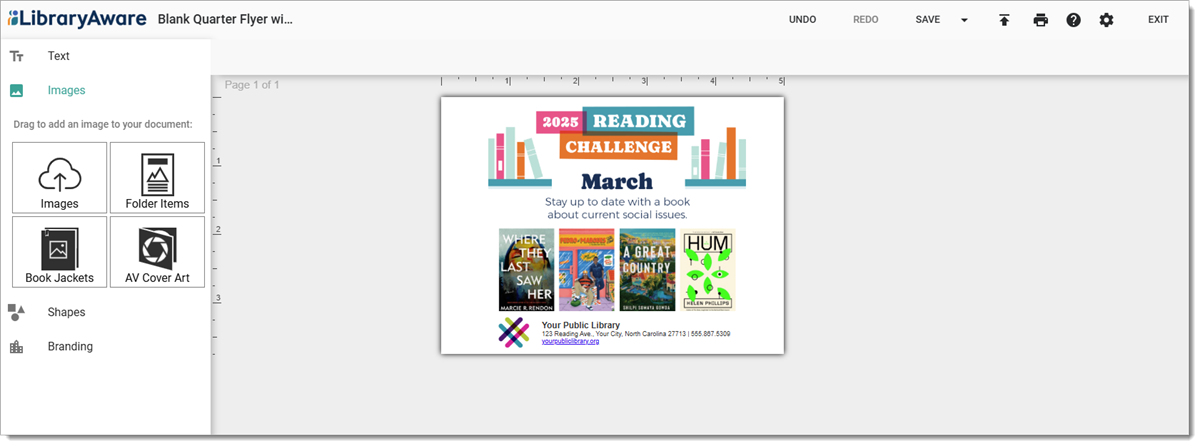Select the A Great Country book cover
Viewport: 1200px width, 446px height.
point(647,270)
